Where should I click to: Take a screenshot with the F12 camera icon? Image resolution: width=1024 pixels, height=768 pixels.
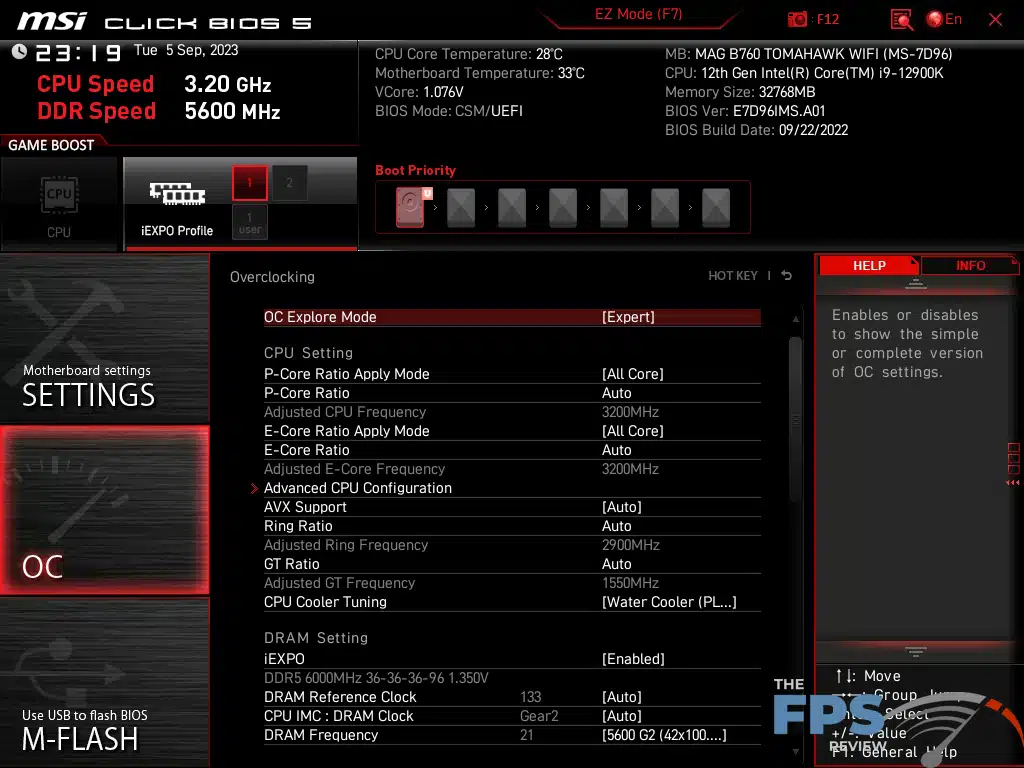(797, 19)
